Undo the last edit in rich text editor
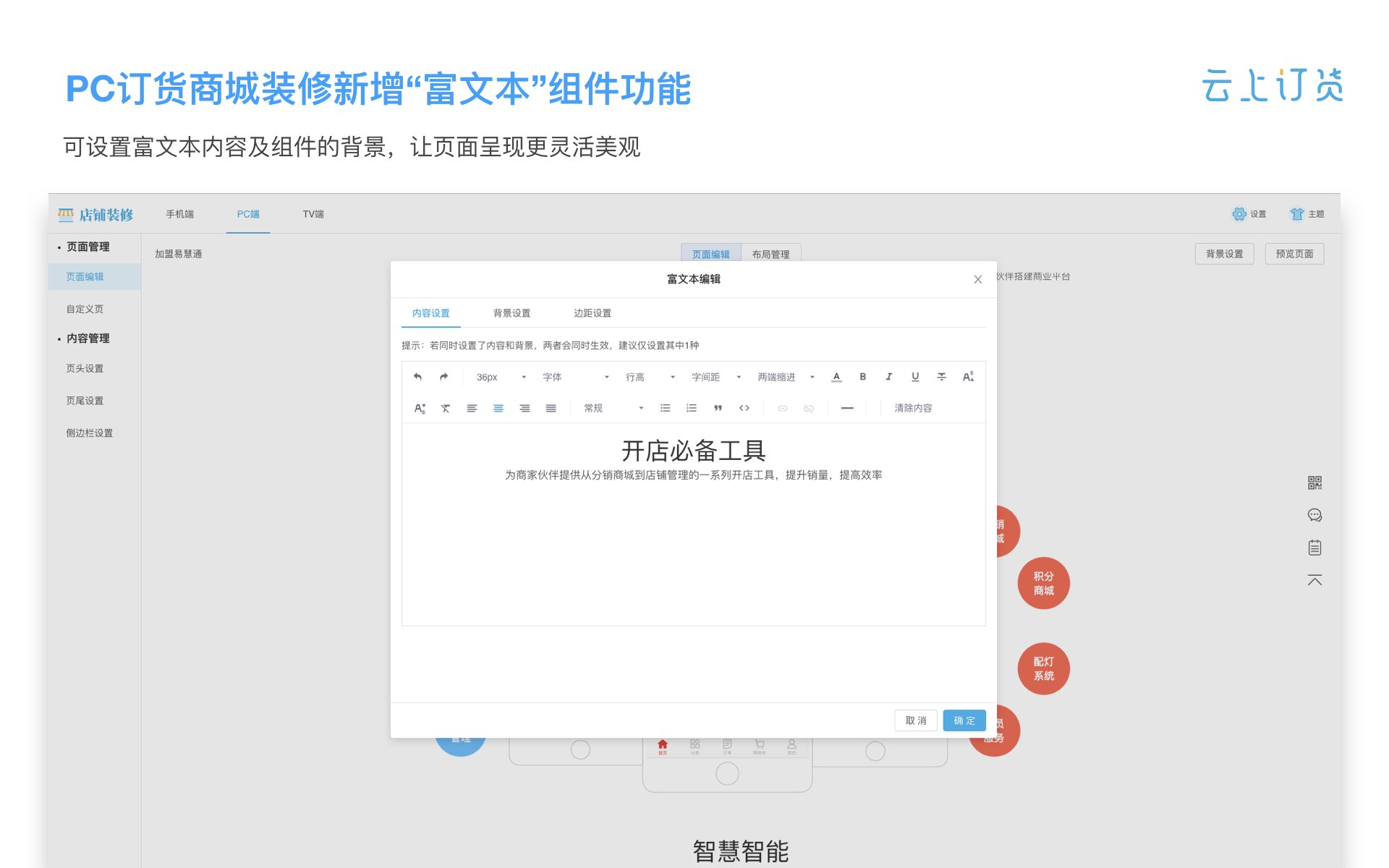Screen dimensions: 1389x868 (417, 377)
